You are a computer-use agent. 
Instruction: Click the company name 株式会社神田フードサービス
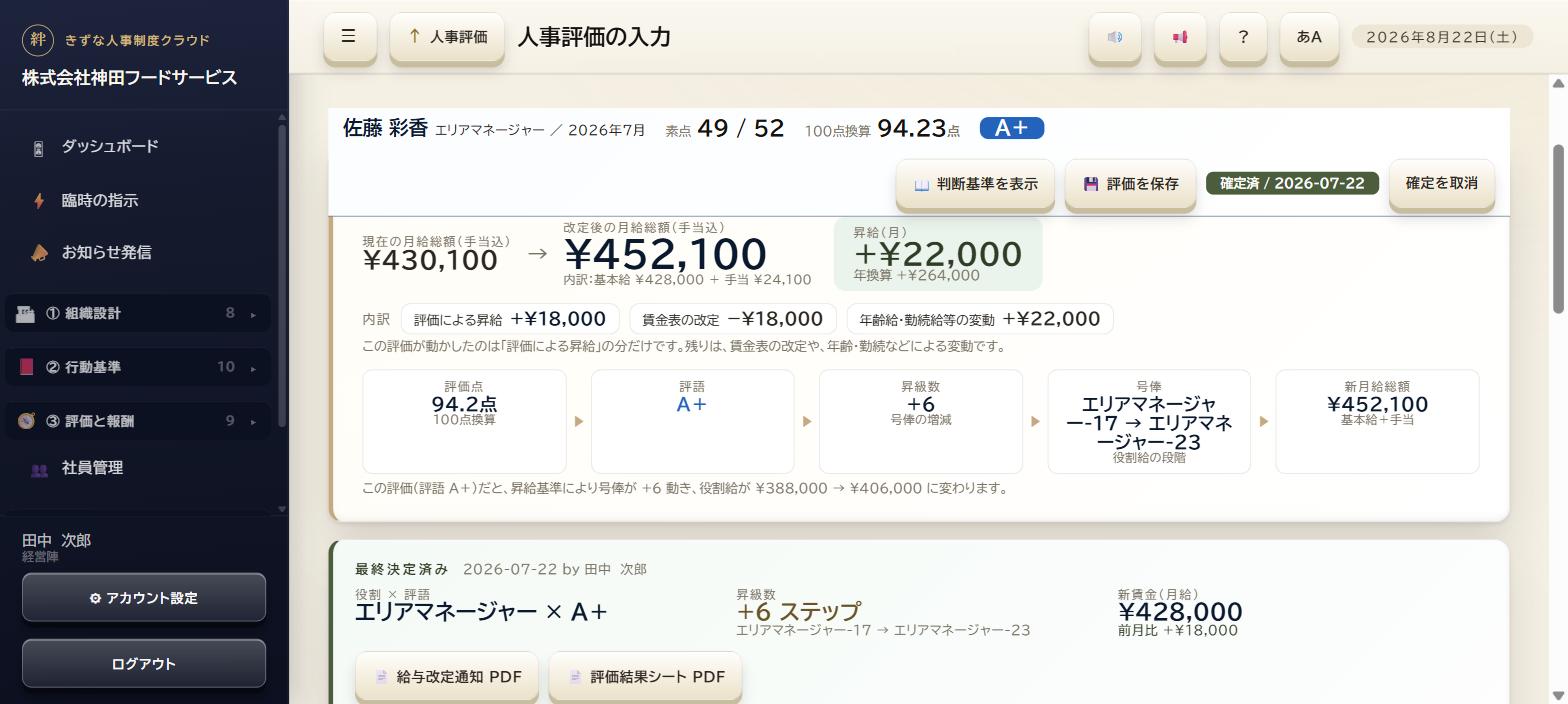130,78
